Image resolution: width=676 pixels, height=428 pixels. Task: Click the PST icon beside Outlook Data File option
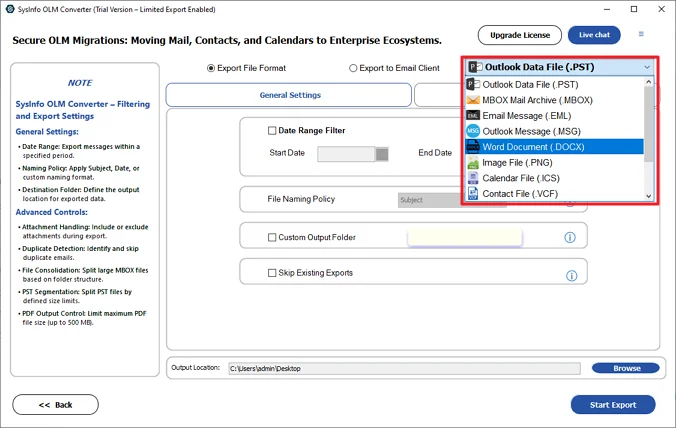click(x=473, y=84)
